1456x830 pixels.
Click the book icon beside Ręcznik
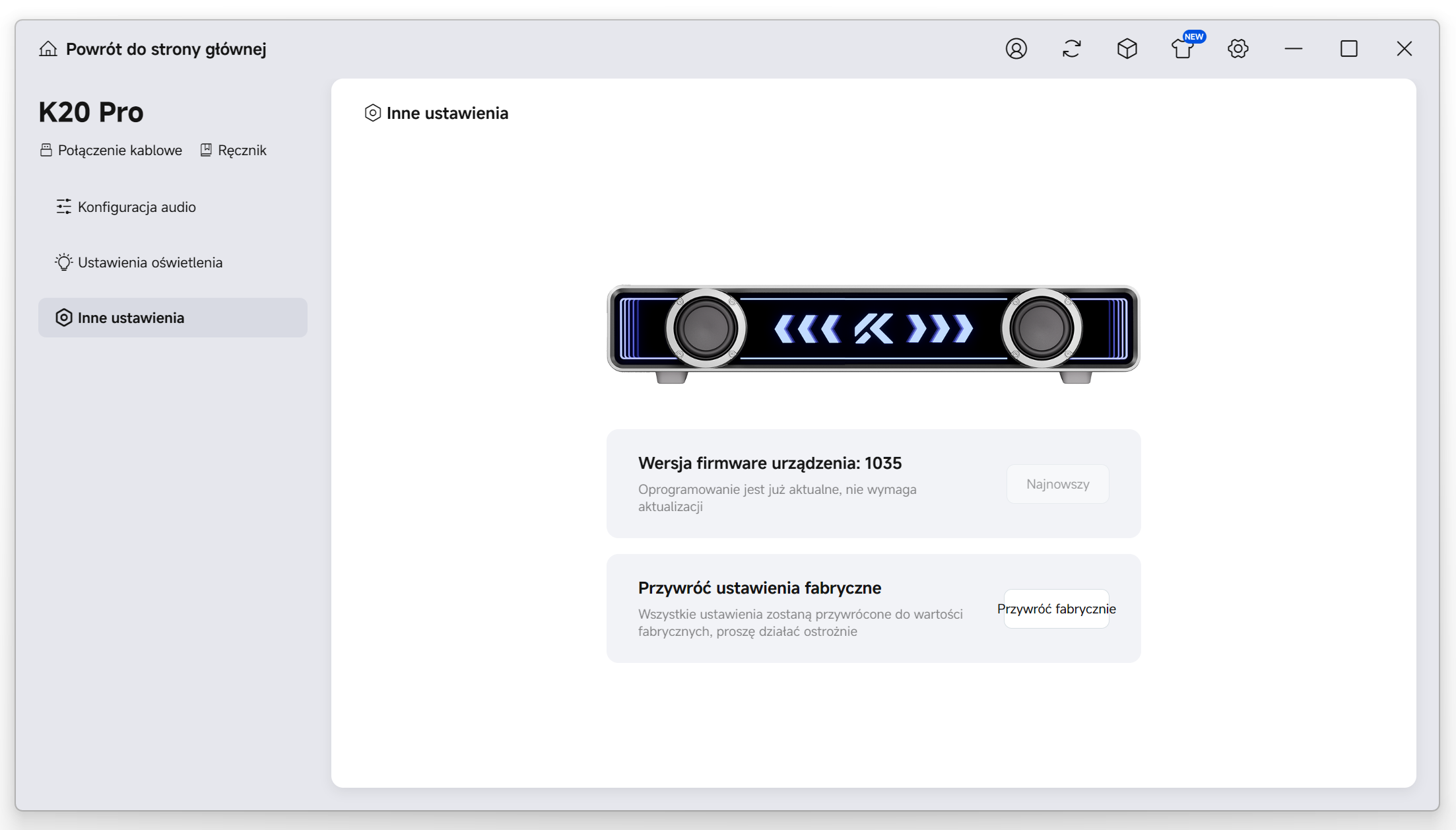click(206, 150)
